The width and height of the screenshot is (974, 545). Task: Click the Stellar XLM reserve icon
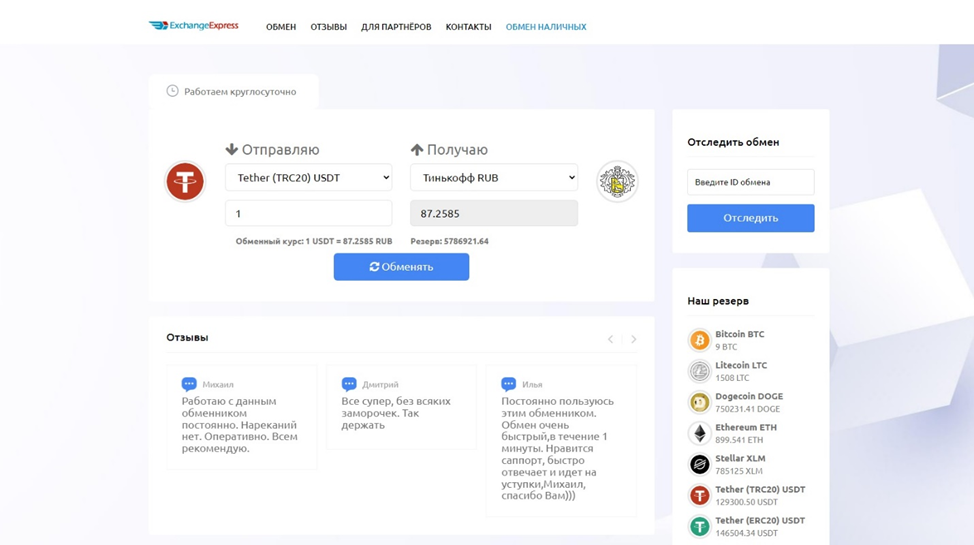[x=699, y=464]
